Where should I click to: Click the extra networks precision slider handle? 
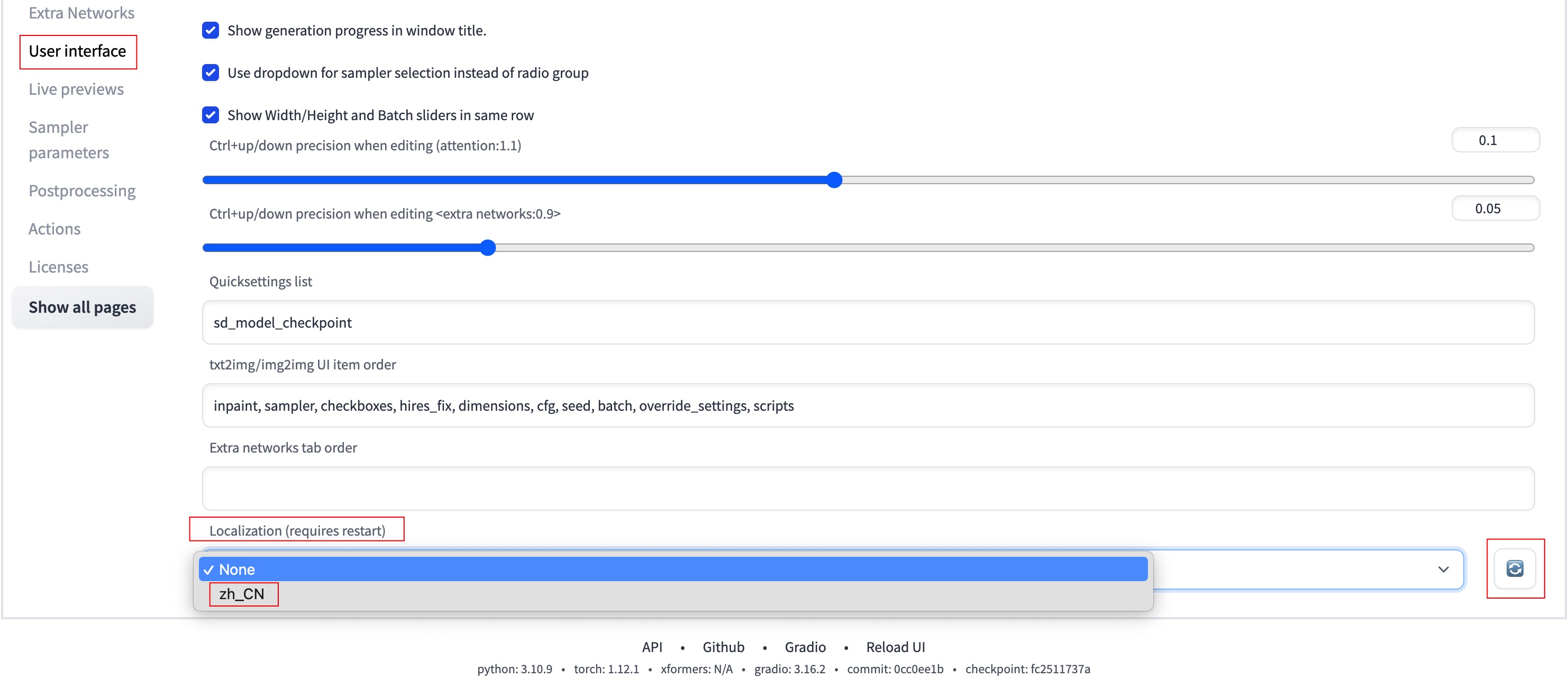(488, 247)
